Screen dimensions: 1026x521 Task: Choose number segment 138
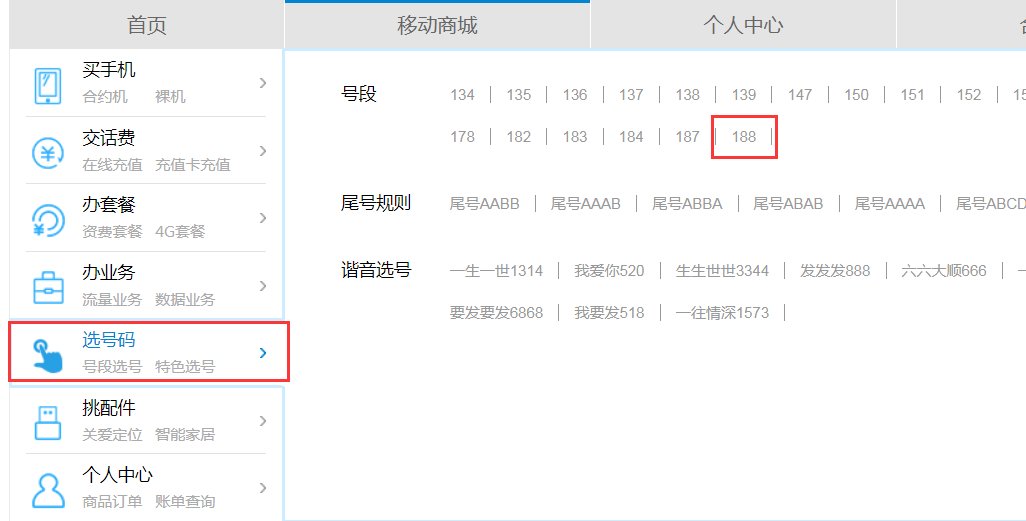click(687, 95)
